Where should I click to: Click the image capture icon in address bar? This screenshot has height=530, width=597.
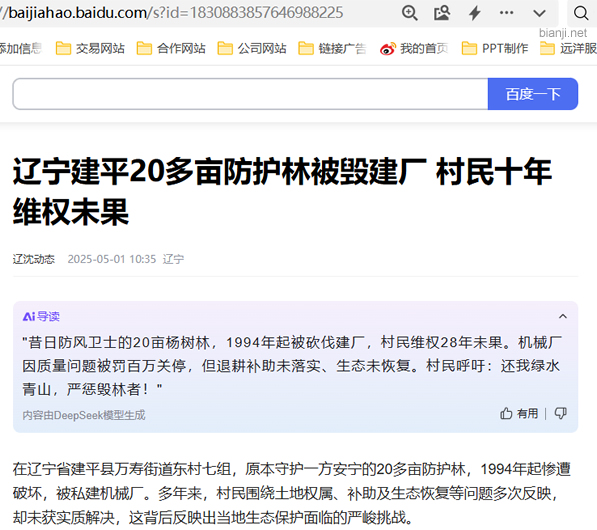tap(442, 13)
